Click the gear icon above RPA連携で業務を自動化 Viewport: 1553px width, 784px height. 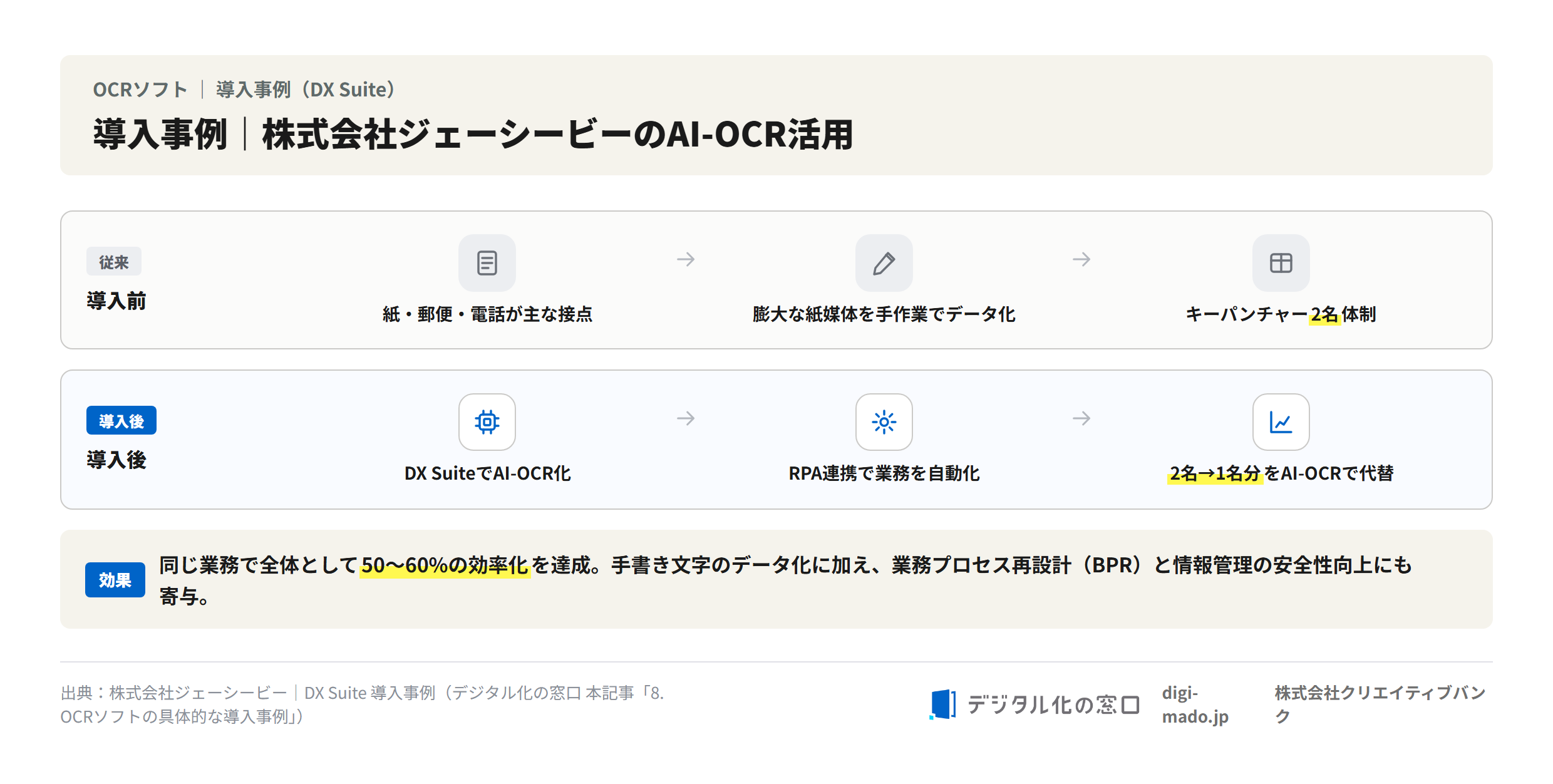(884, 422)
